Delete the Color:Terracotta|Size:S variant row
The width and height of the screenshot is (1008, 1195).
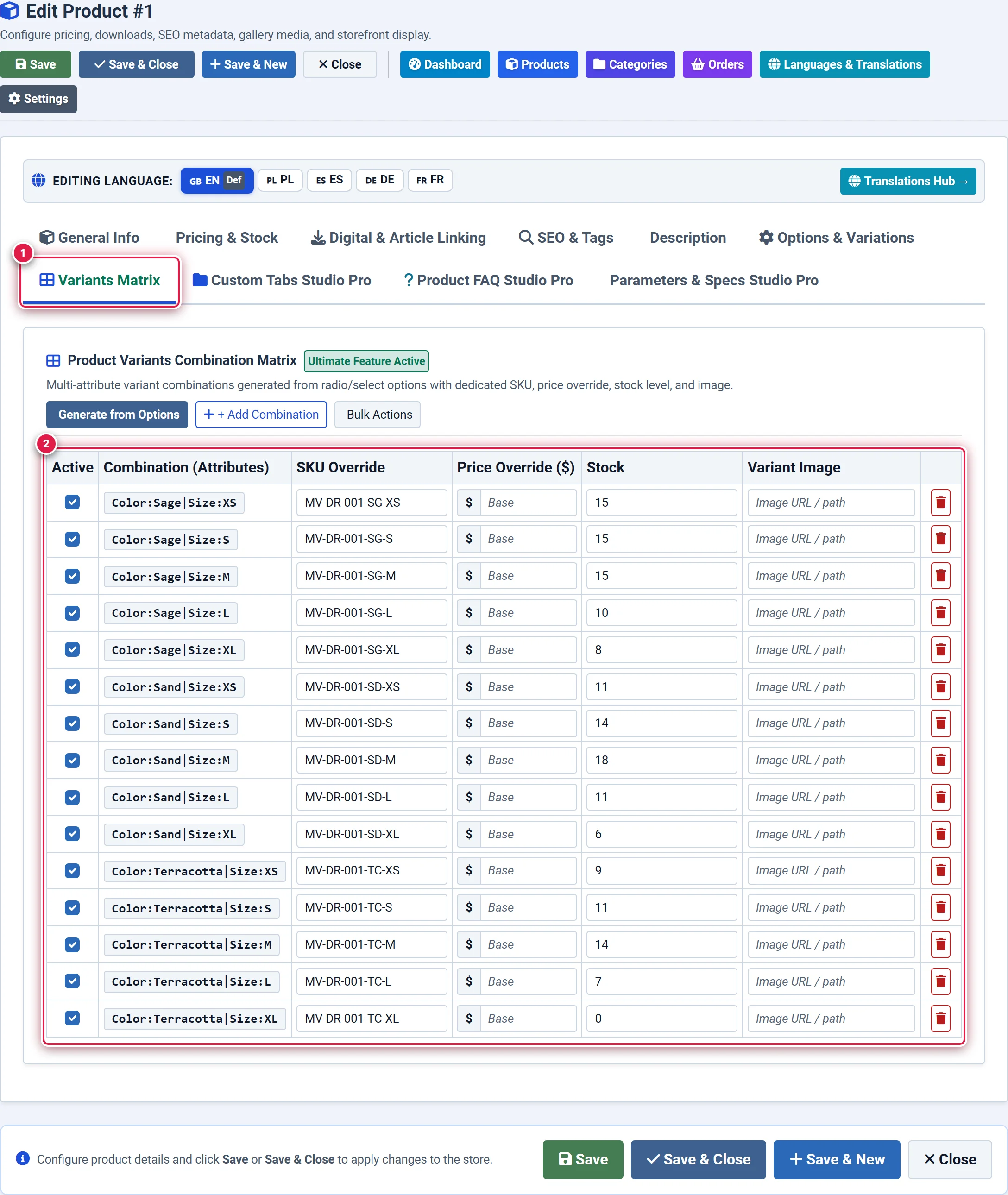940,908
